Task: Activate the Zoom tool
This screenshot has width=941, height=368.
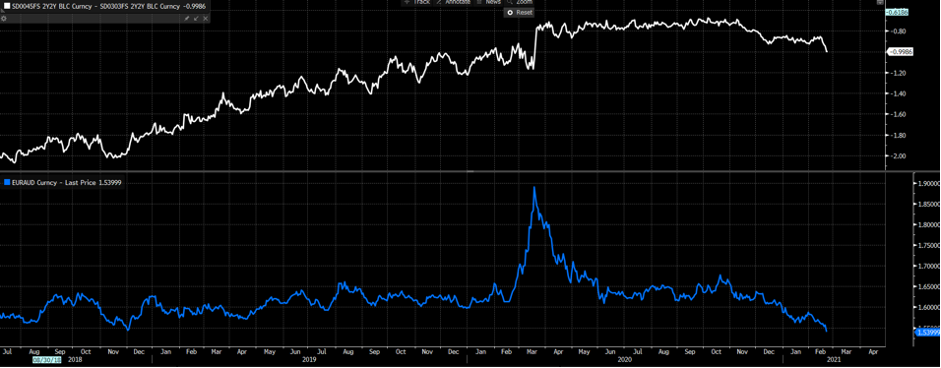Action: click(520, 2)
